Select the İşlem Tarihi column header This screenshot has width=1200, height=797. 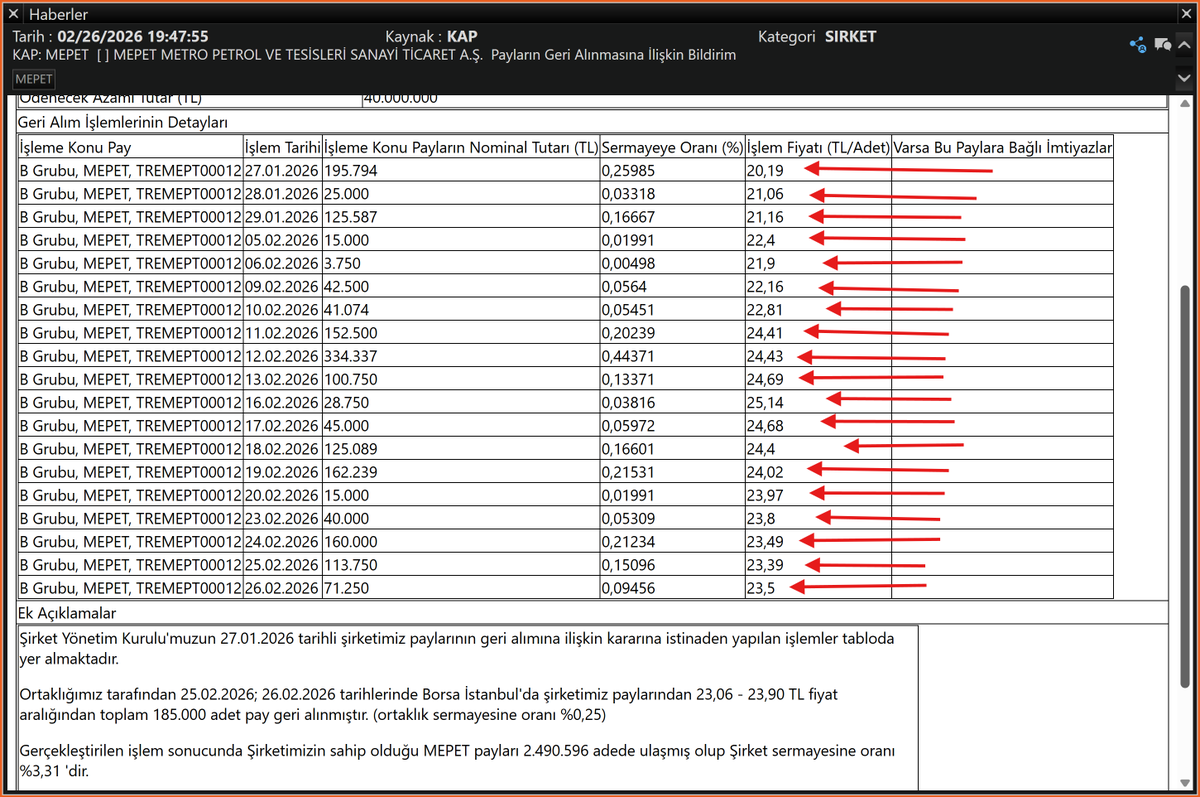283,147
